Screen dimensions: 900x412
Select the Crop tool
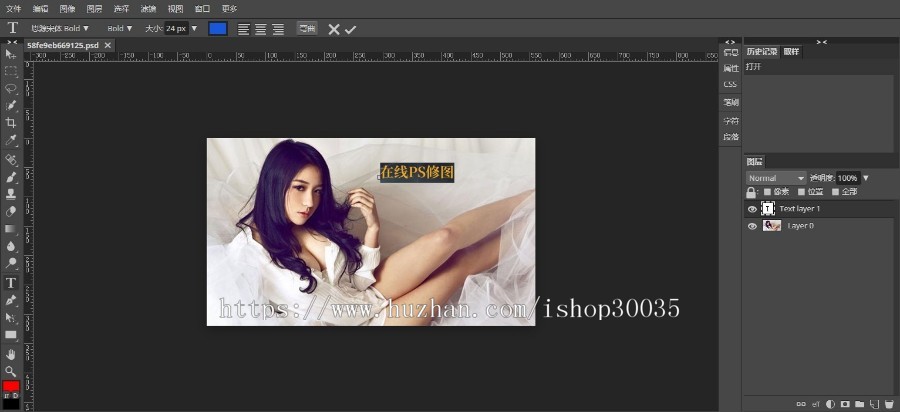(x=11, y=123)
